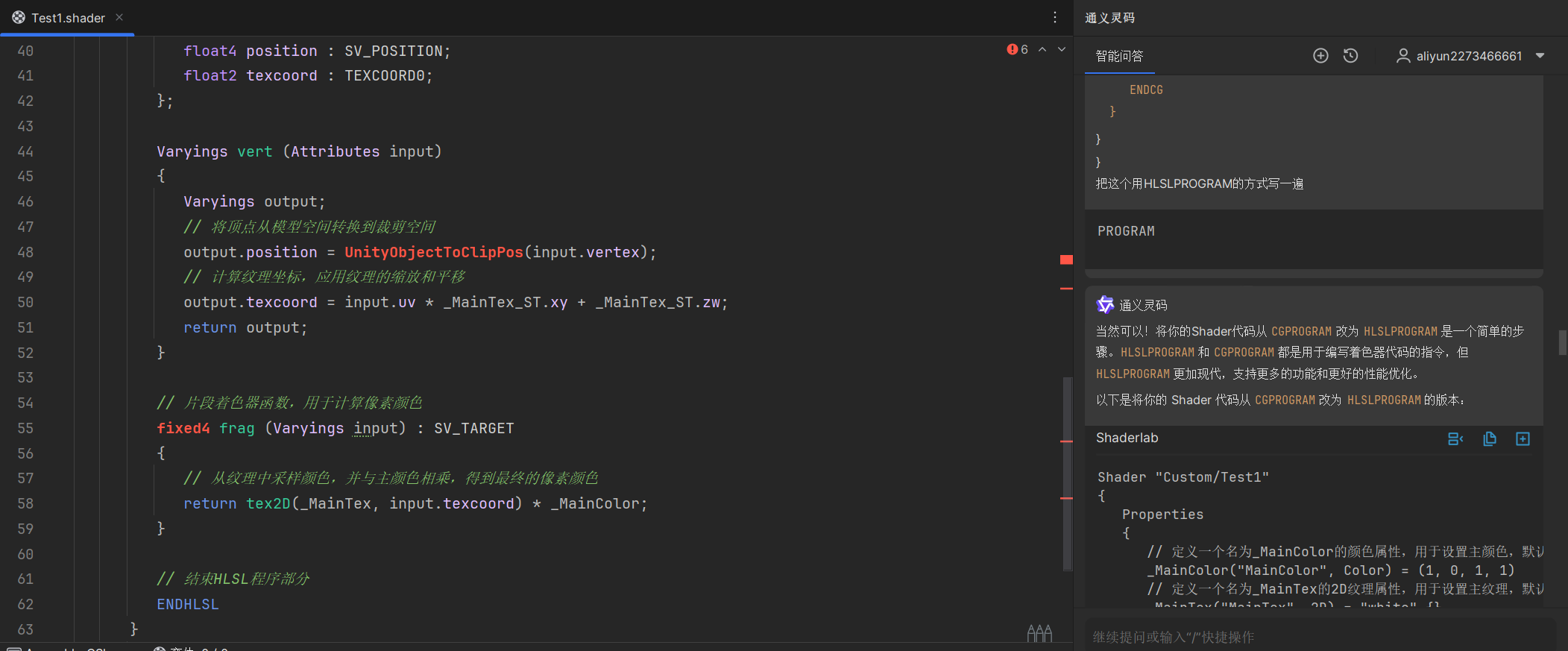The image size is (1568, 651).
Task: Click line number 48 in the gutter
Action: 25,252
